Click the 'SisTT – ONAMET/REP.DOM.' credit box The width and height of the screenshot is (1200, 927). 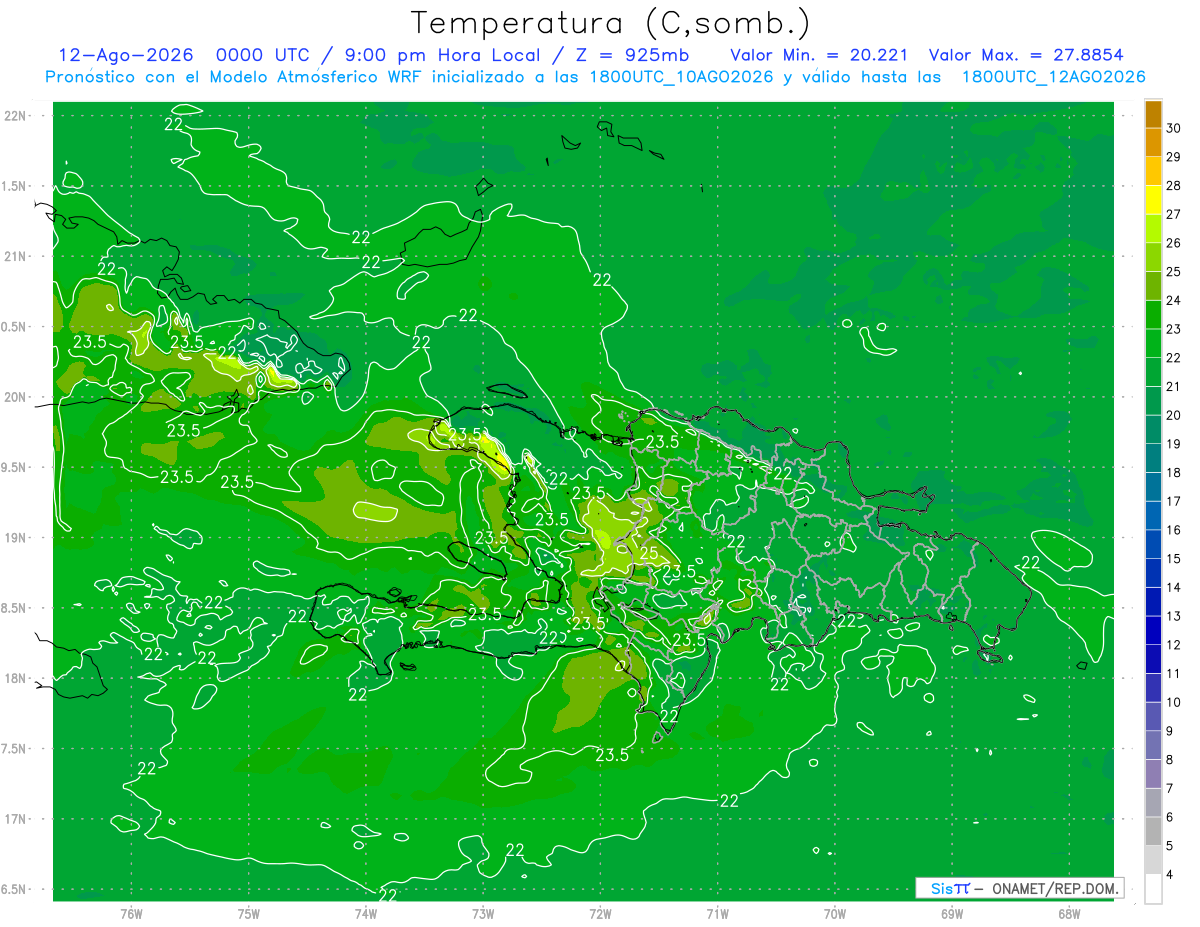(x=1020, y=888)
